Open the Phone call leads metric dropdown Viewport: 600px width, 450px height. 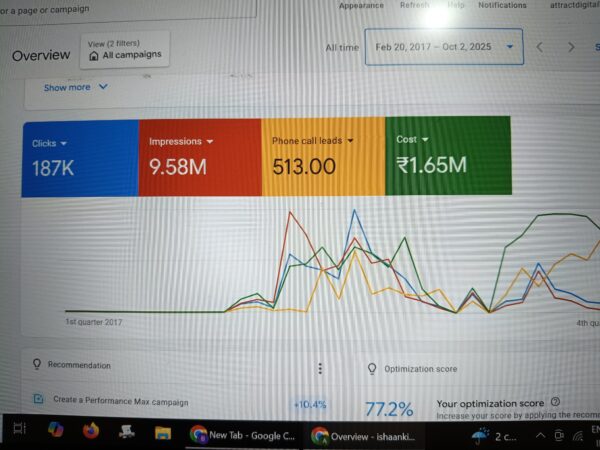[x=351, y=141]
